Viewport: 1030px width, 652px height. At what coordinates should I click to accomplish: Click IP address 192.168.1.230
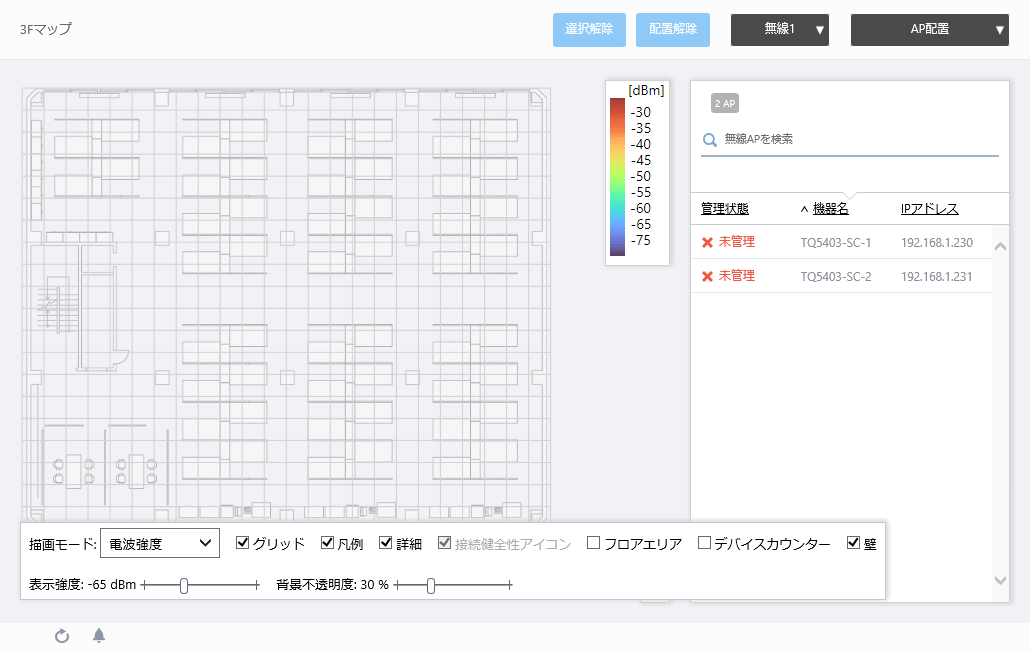pyautogui.click(x=937, y=242)
